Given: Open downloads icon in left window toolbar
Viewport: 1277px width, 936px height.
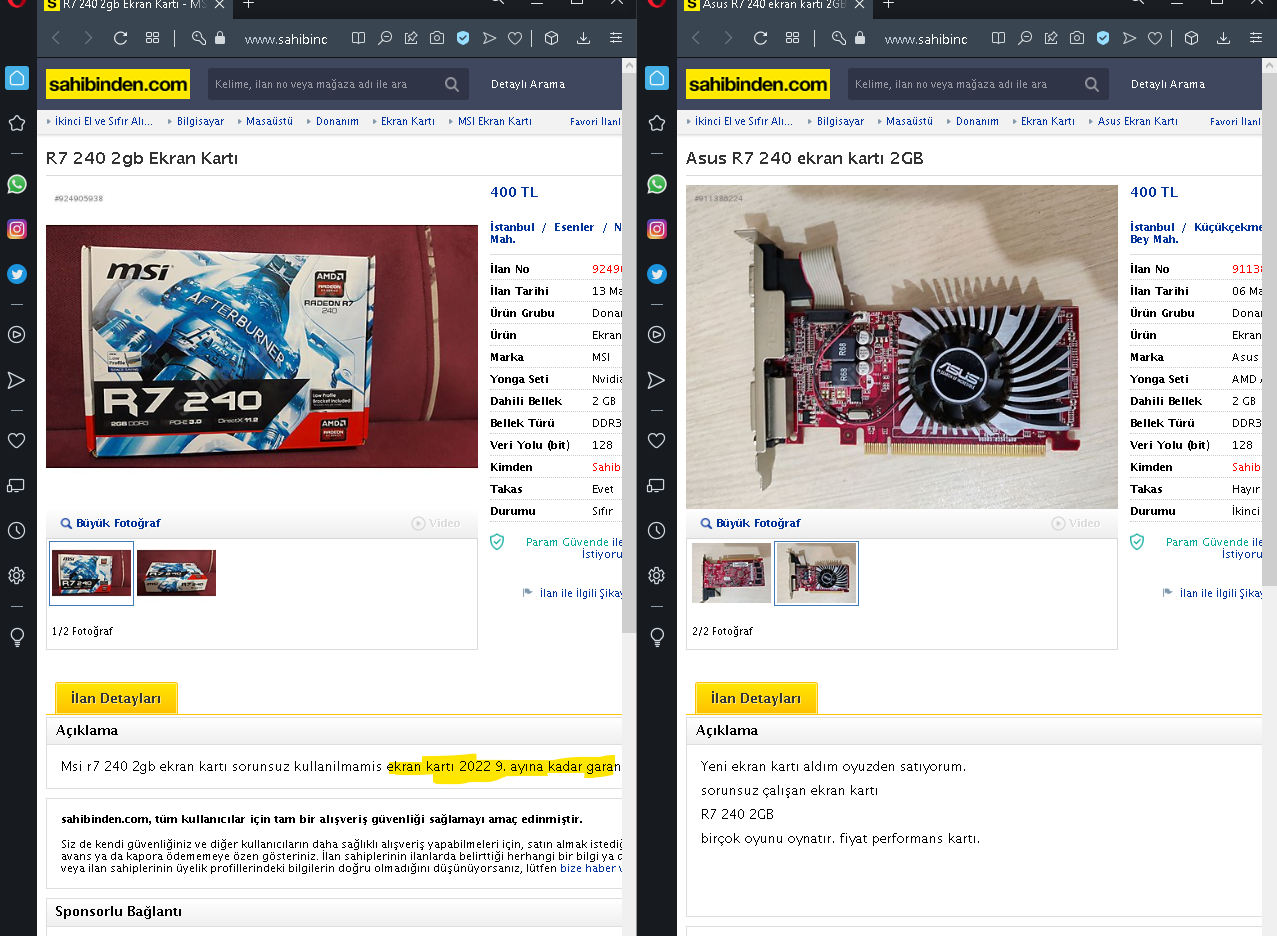Looking at the screenshot, I should tap(583, 38).
